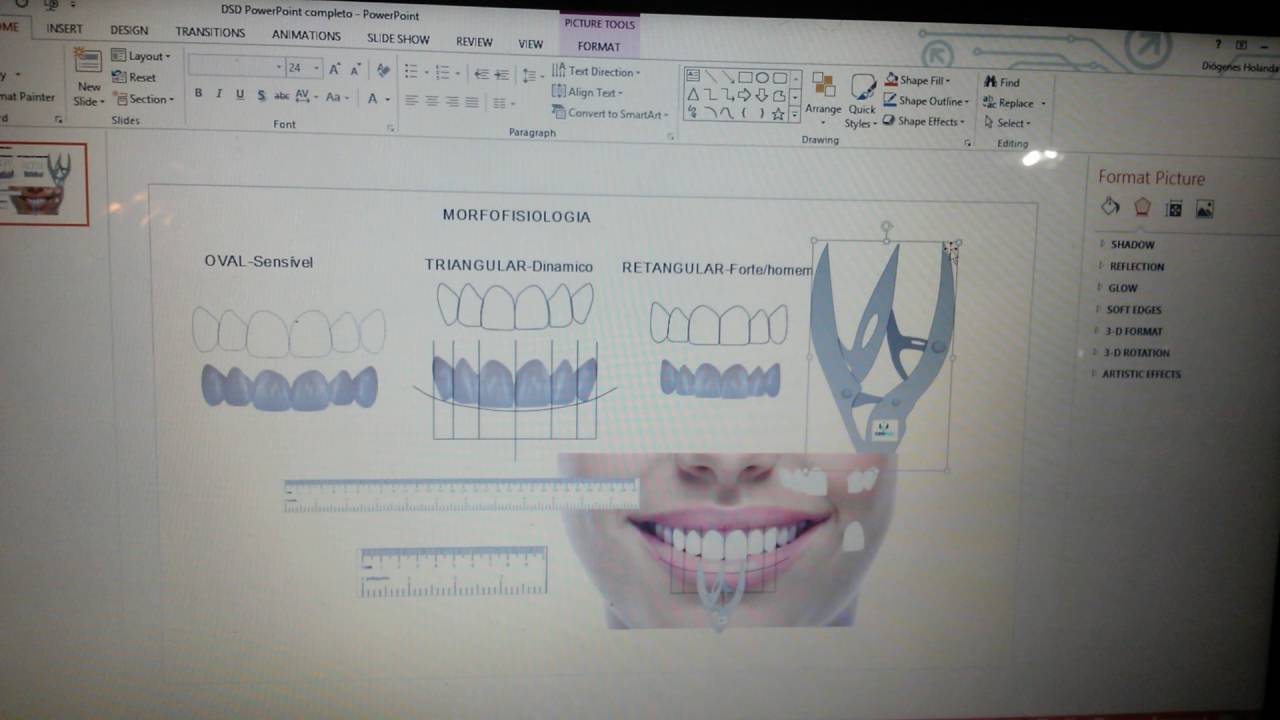Apply Italic text formatting

coord(219,94)
